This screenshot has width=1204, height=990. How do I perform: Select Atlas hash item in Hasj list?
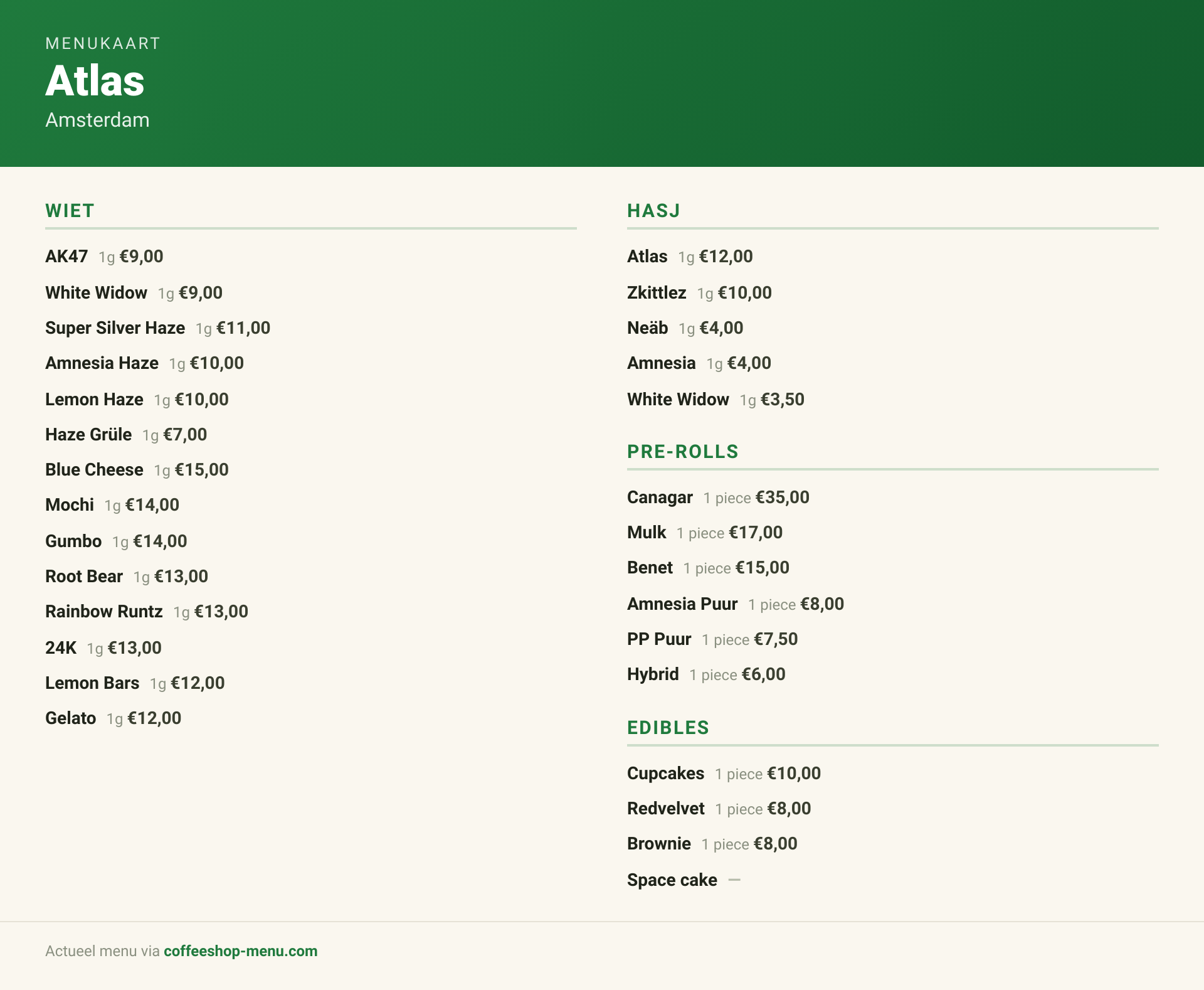[690, 257]
